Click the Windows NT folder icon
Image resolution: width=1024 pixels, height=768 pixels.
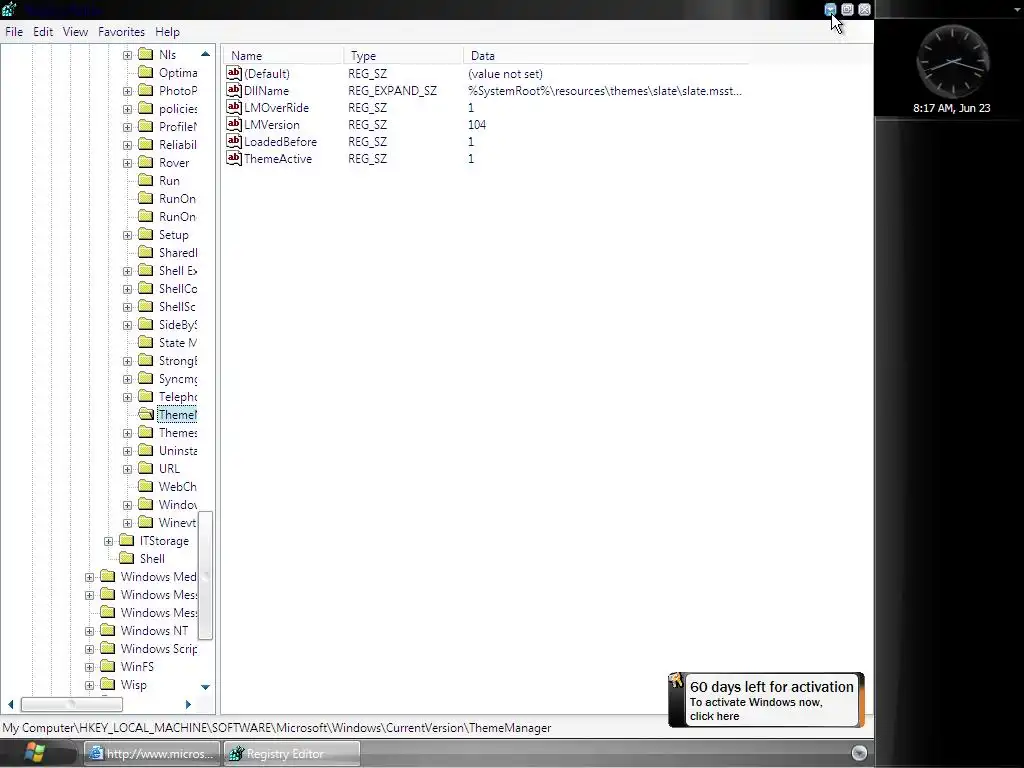pos(108,630)
